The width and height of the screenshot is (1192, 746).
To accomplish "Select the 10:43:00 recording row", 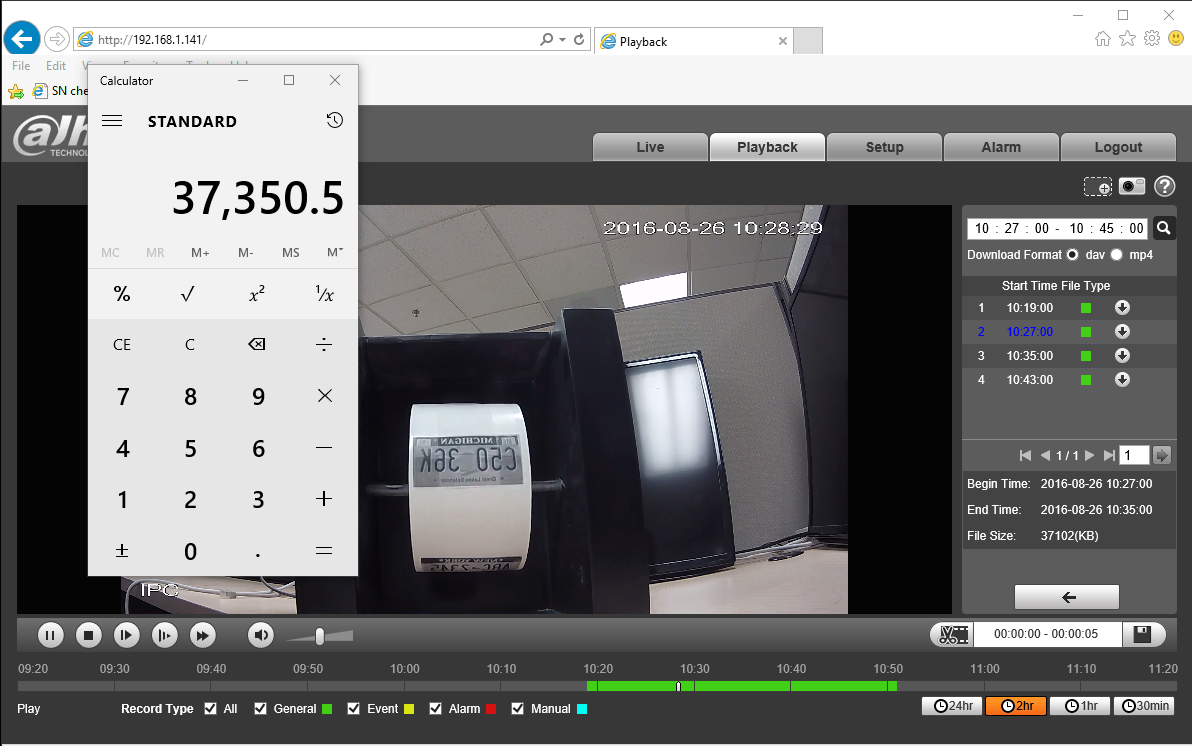I will coord(1069,379).
